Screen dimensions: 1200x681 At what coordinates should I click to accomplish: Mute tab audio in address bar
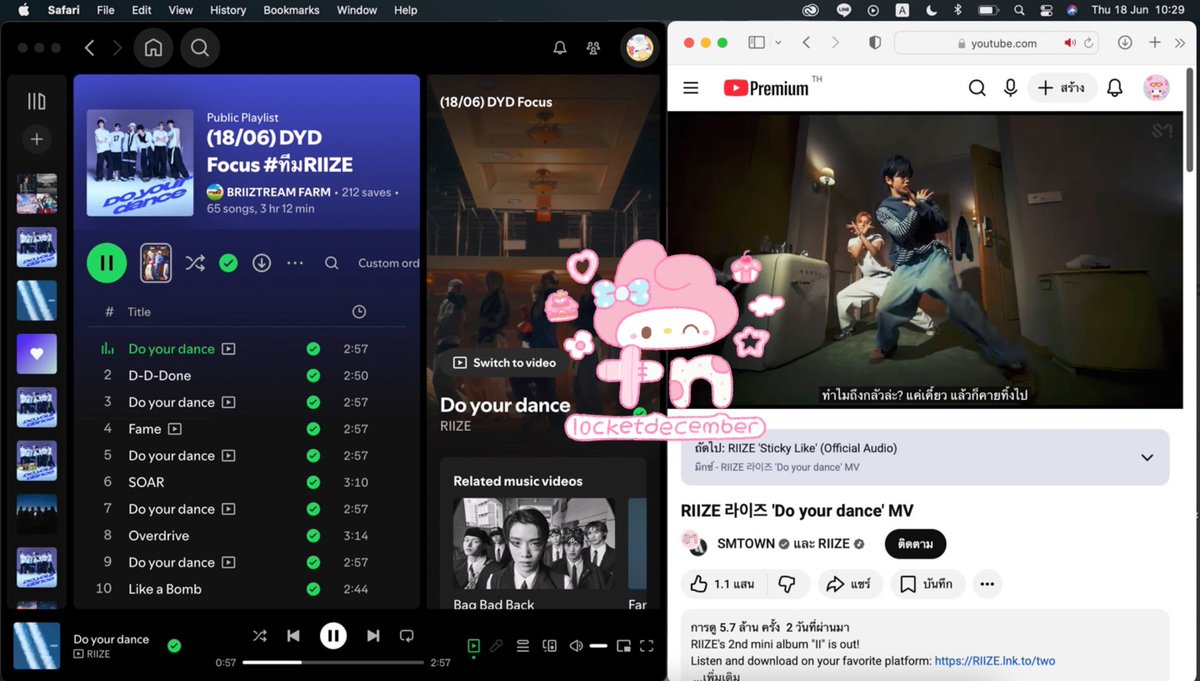1070,43
